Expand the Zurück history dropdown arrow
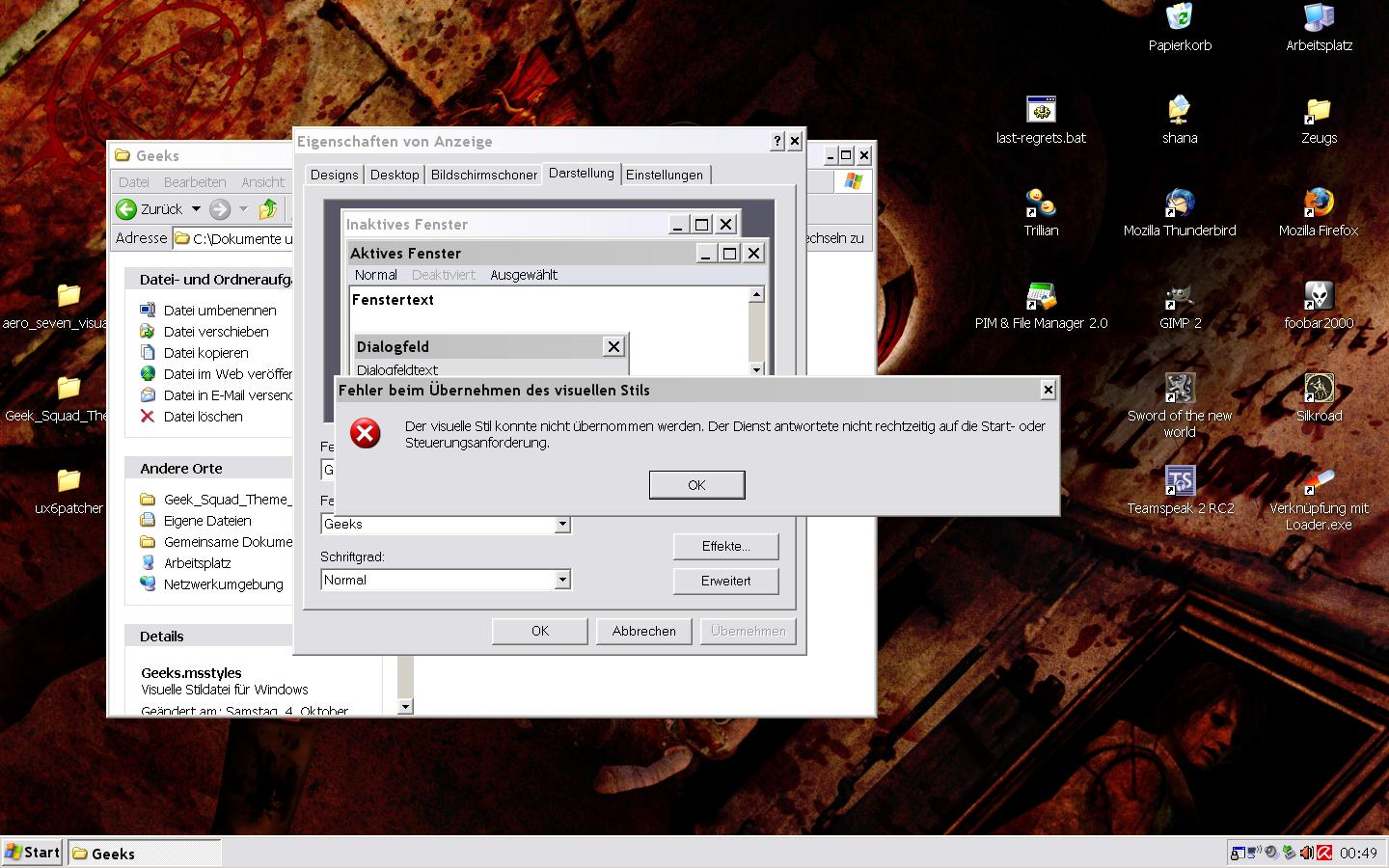 196,209
